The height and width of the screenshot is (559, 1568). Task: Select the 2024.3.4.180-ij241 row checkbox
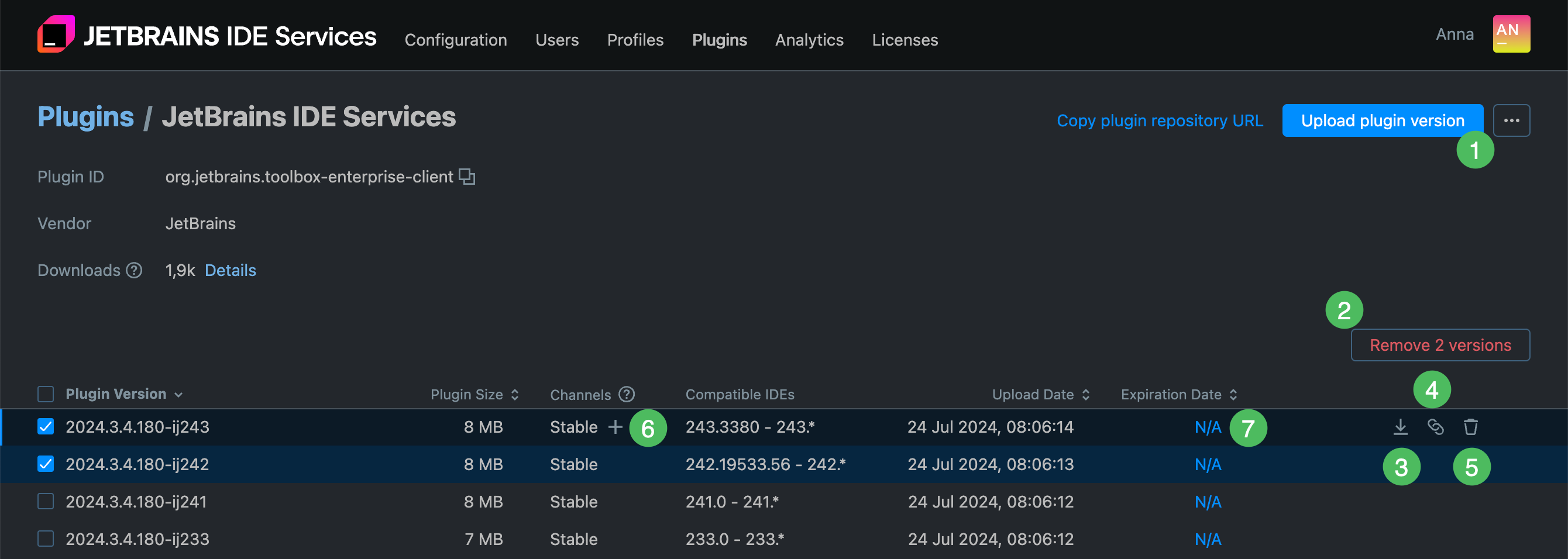46,501
